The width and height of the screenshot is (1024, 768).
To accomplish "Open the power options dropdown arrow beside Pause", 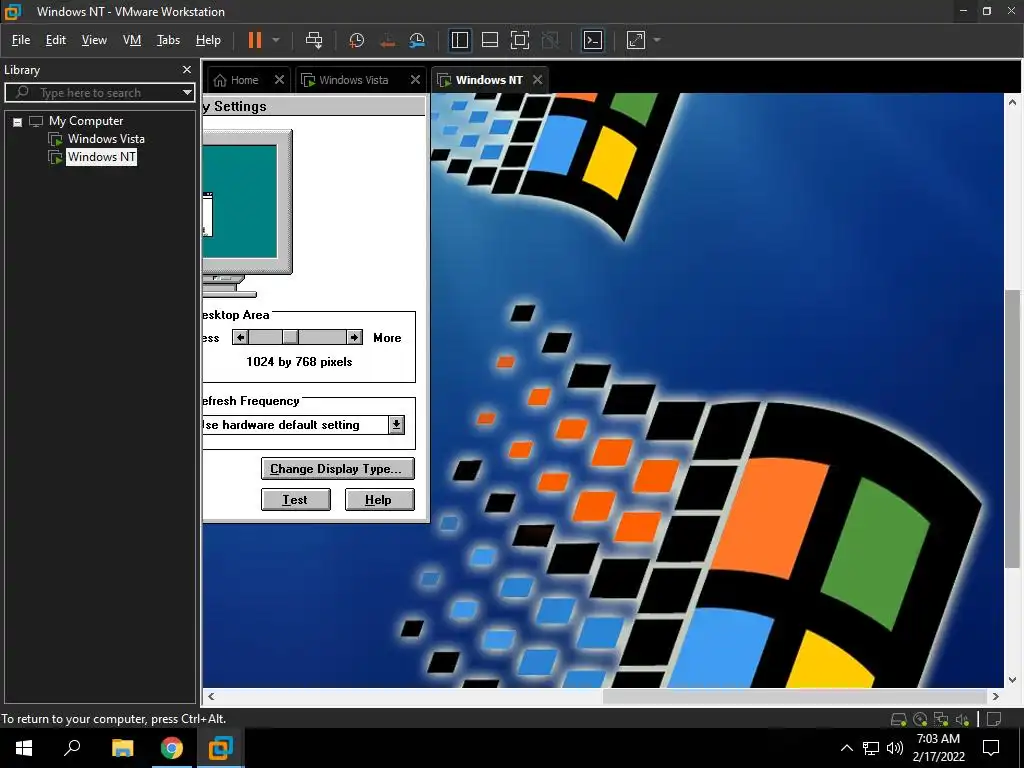I will (276, 40).
